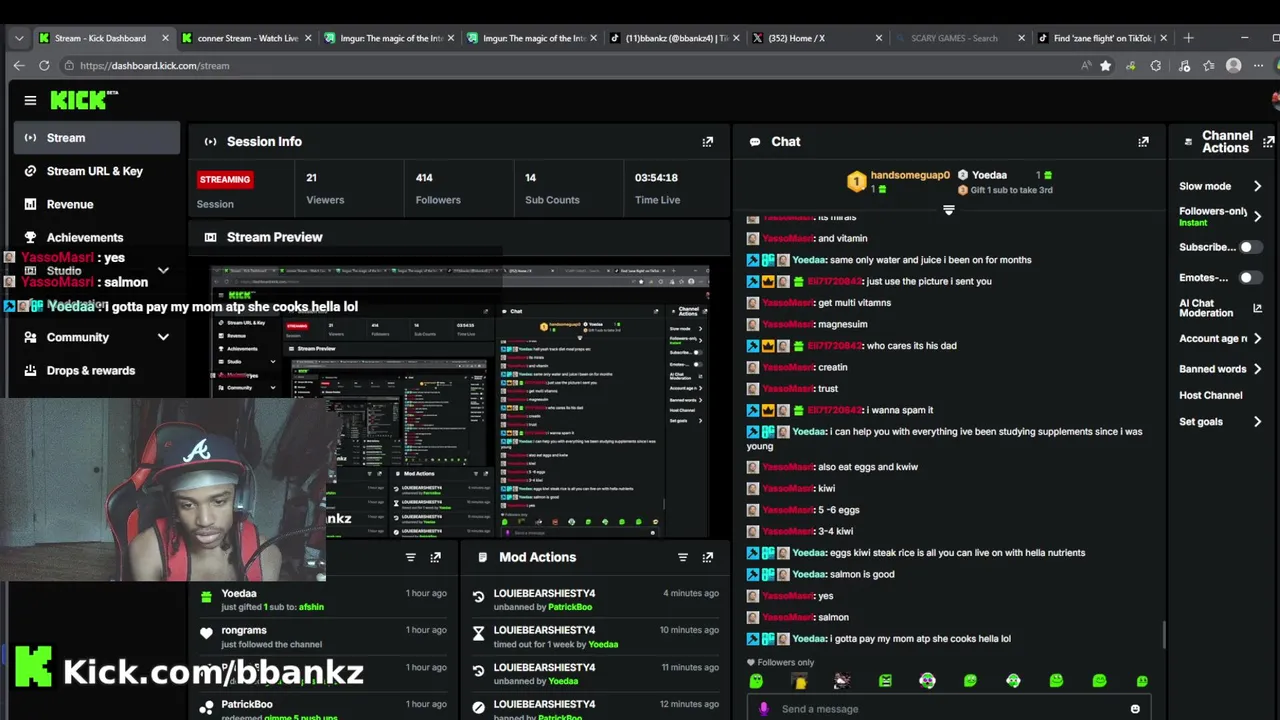
Task: Open the browser tab list dropdown
Action: tap(18, 38)
